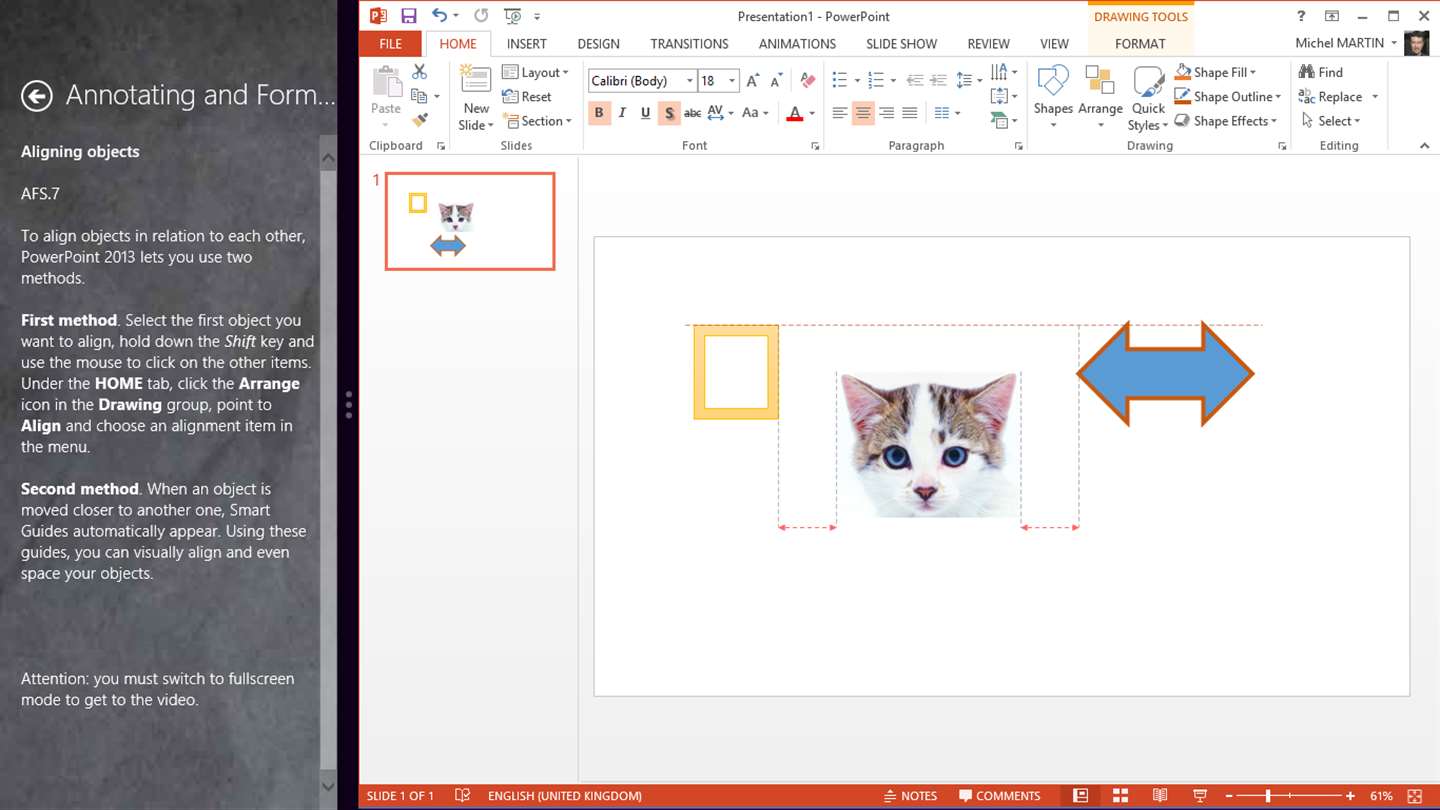Viewport: 1440px width, 810px height.
Task: Toggle the Notes pane
Action: pos(910,796)
